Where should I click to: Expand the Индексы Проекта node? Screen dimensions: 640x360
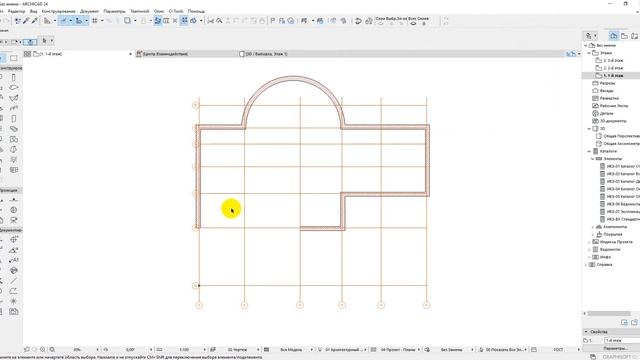589,242
